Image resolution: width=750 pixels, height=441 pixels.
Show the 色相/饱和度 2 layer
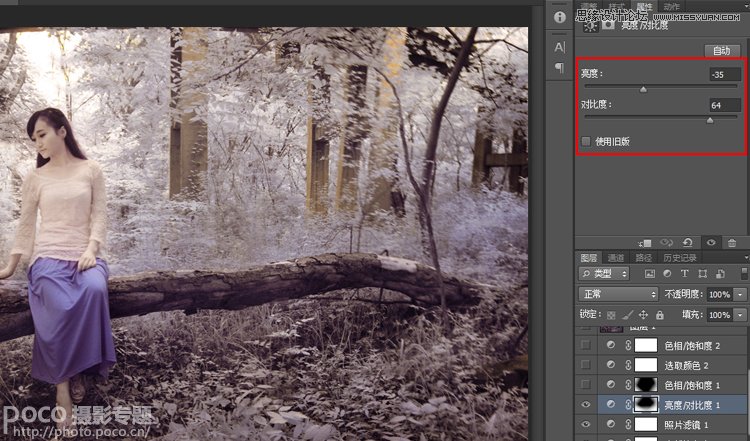(586, 345)
